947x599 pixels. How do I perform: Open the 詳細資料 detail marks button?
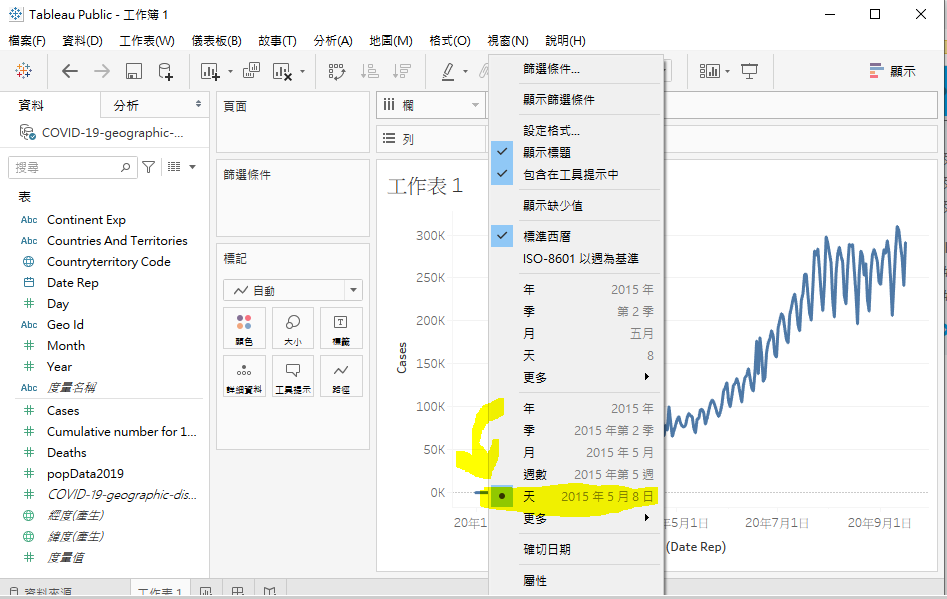click(x=244, y=376)
